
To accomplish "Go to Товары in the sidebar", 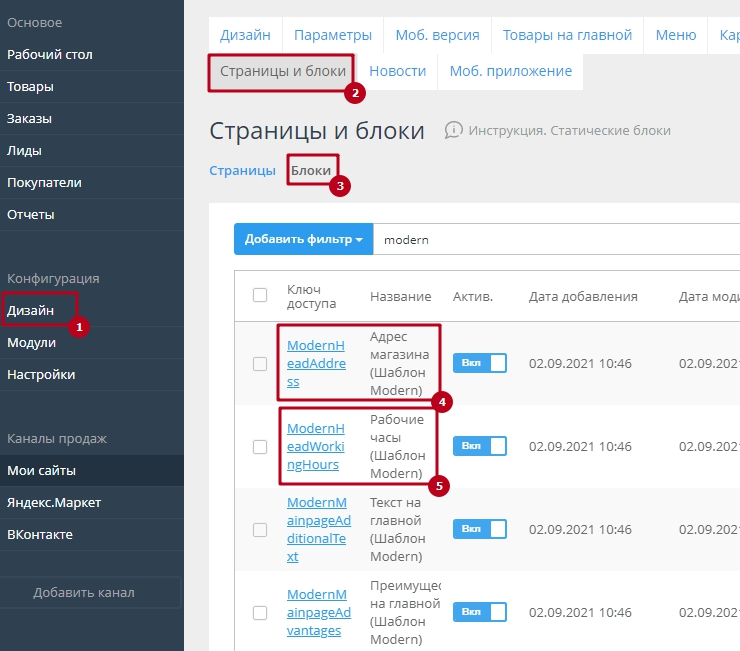I will point(30,87).
